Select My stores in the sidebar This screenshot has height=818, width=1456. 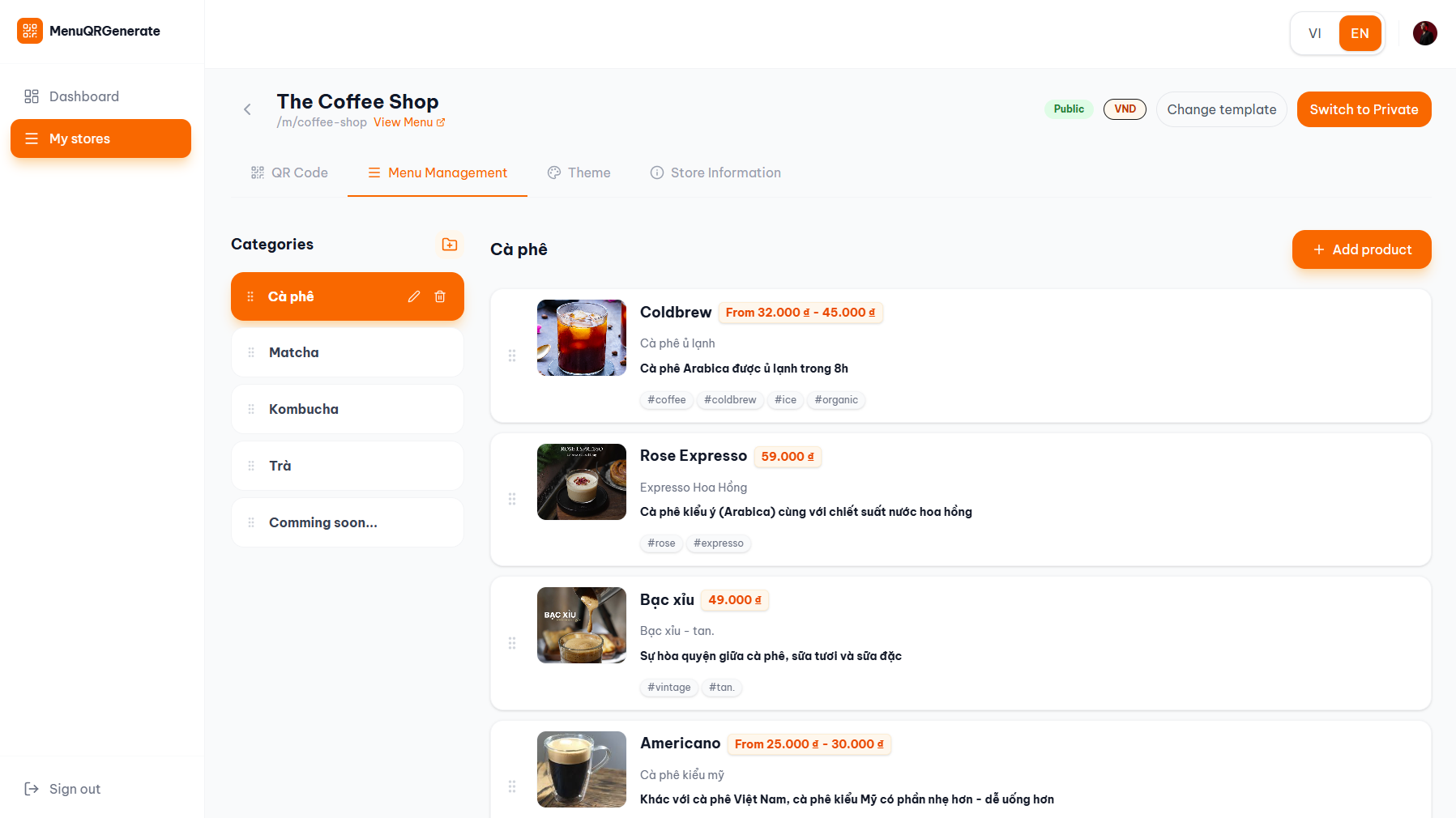coord(100,138)
